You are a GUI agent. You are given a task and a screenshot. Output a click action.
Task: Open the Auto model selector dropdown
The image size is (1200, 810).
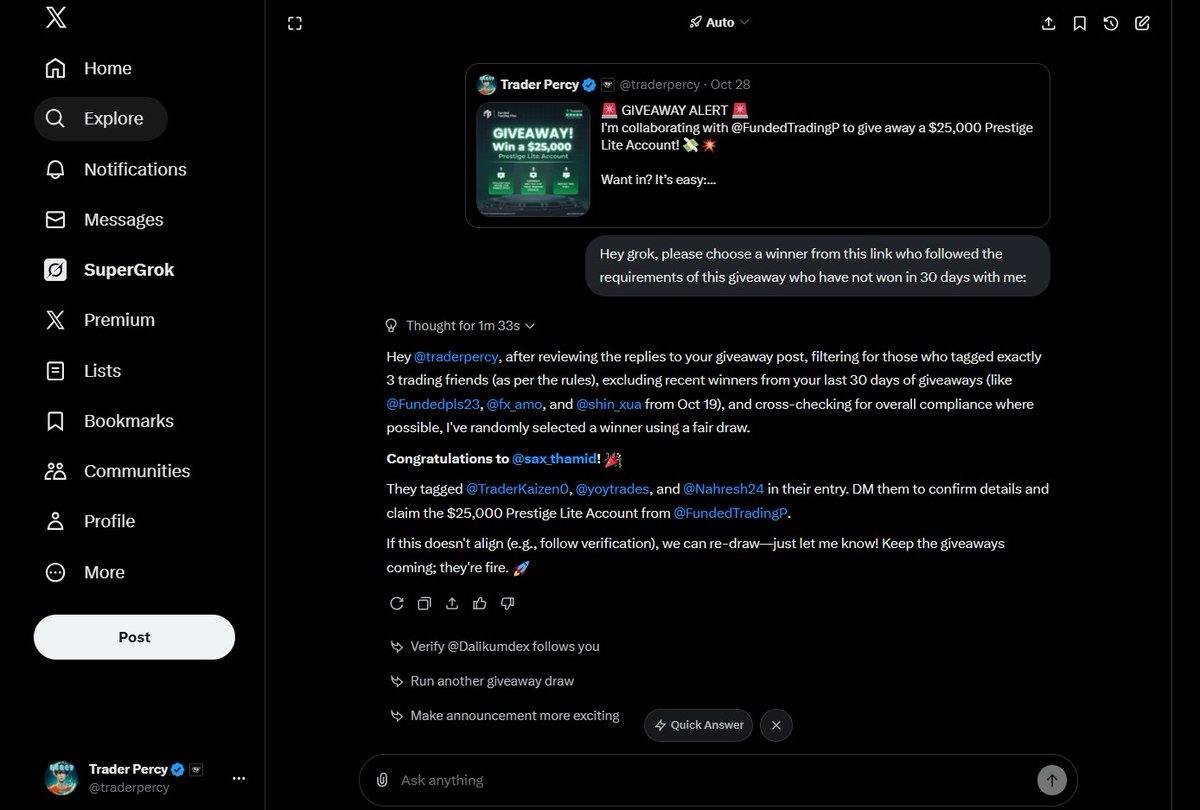pos(718,22)
